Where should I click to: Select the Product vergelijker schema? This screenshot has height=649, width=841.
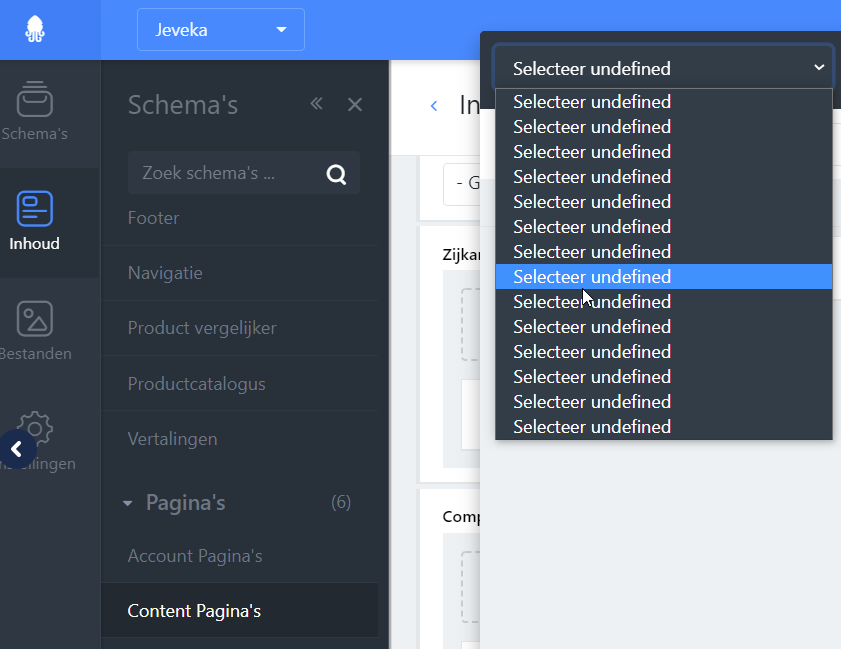[x=240, y=328]
